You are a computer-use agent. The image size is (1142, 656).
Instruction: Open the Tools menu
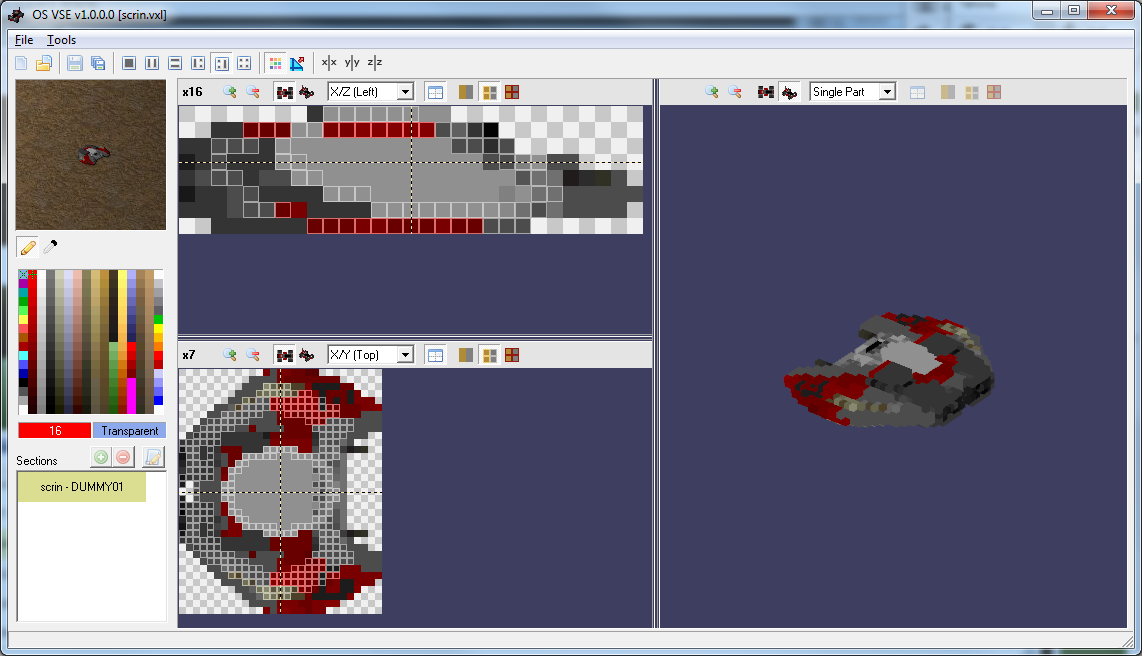click(x=61, y=40)
